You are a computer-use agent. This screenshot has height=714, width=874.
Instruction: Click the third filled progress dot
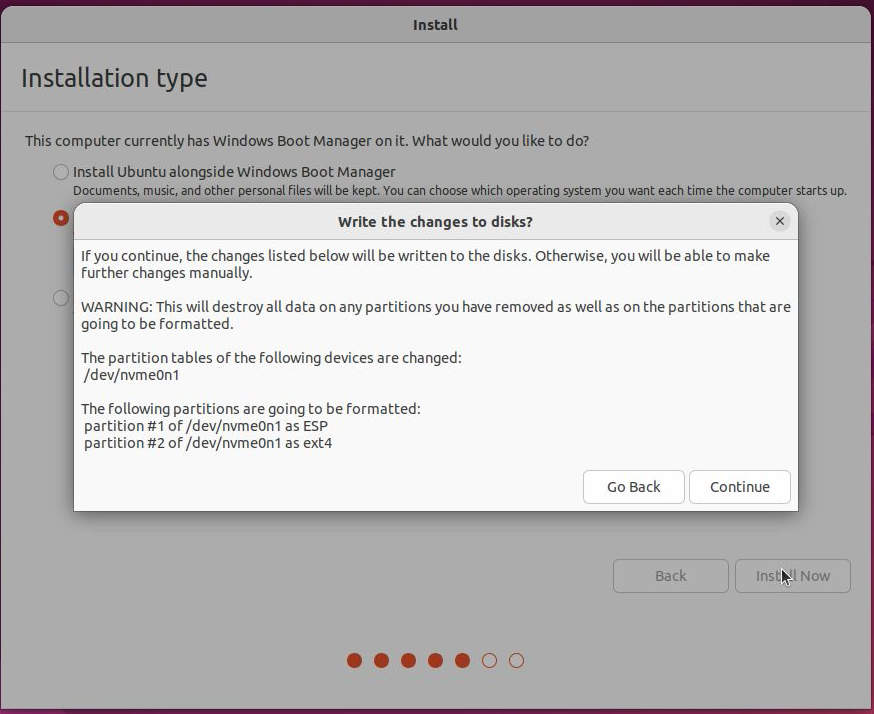408,660
